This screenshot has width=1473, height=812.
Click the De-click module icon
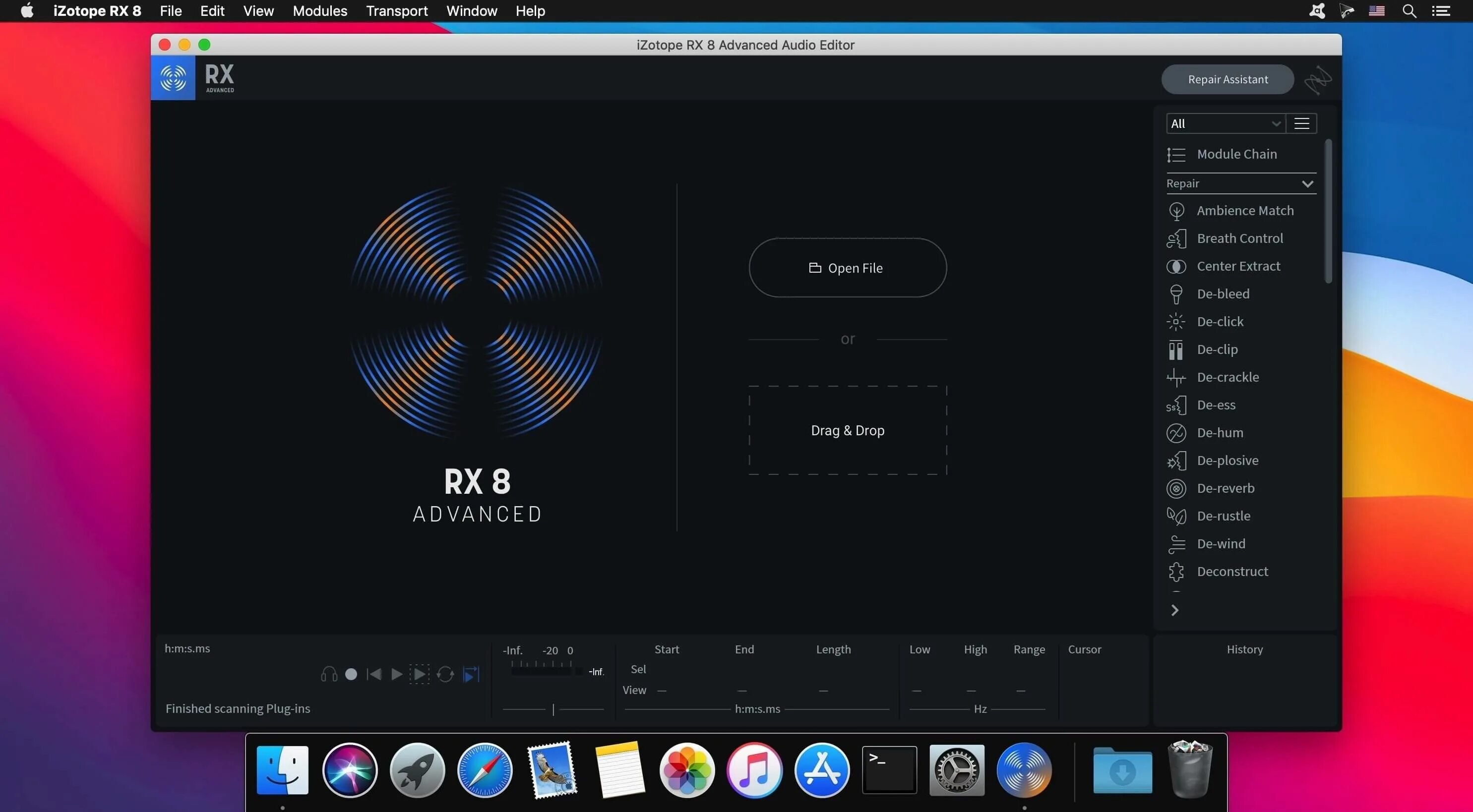pyautogui.click(x=1176, y=322)
